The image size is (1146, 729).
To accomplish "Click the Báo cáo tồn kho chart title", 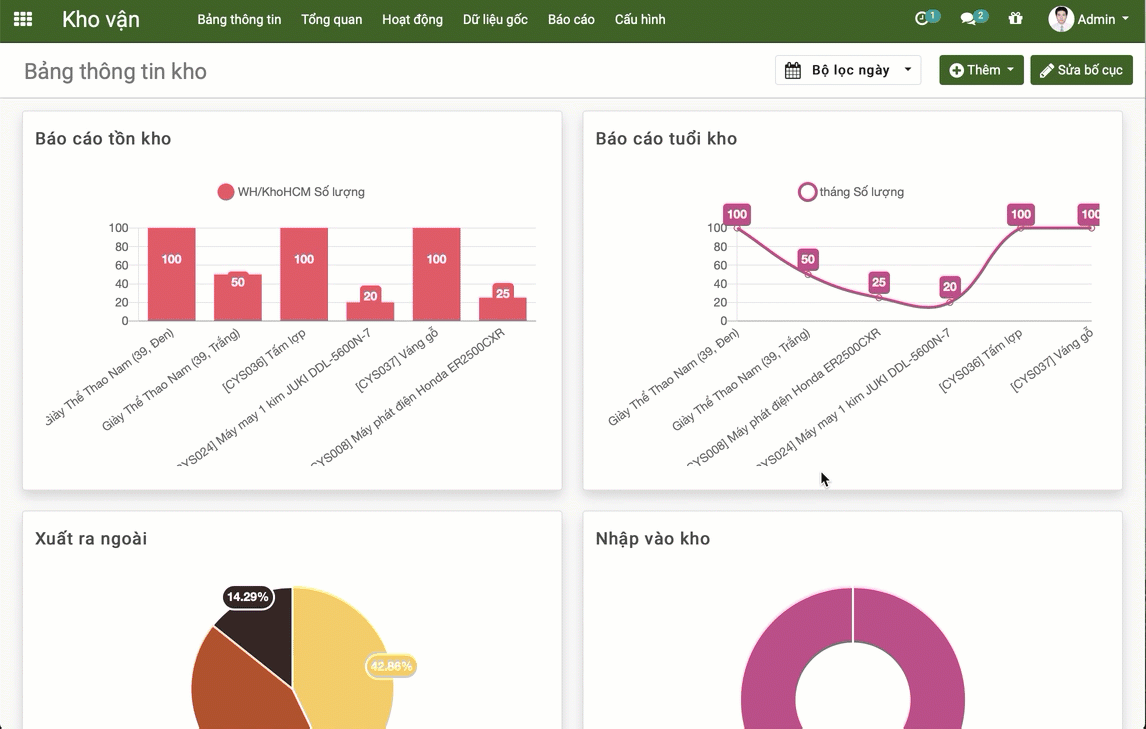I will click(x=103, y=139).
